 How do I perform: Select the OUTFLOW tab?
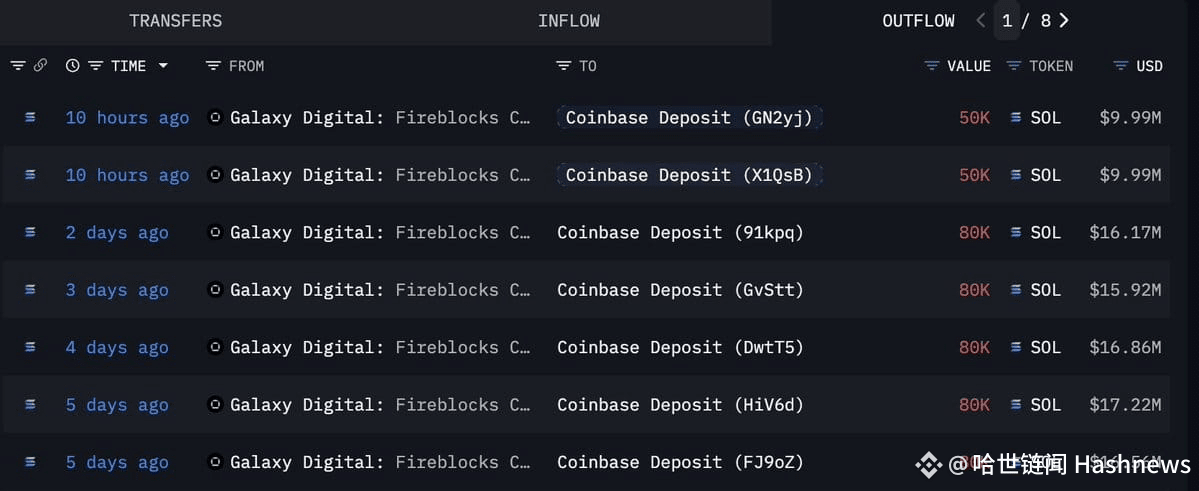918,21
